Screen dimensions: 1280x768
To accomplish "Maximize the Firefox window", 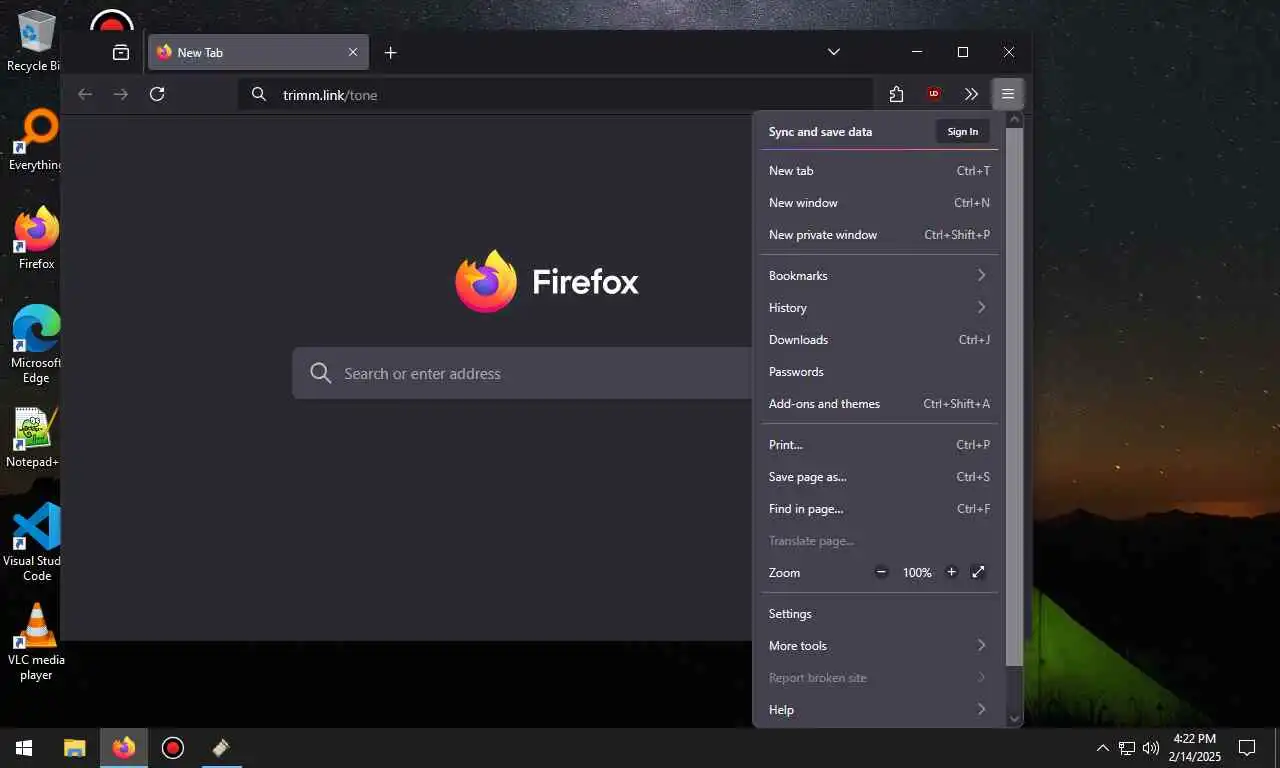I will click(963, 52).
